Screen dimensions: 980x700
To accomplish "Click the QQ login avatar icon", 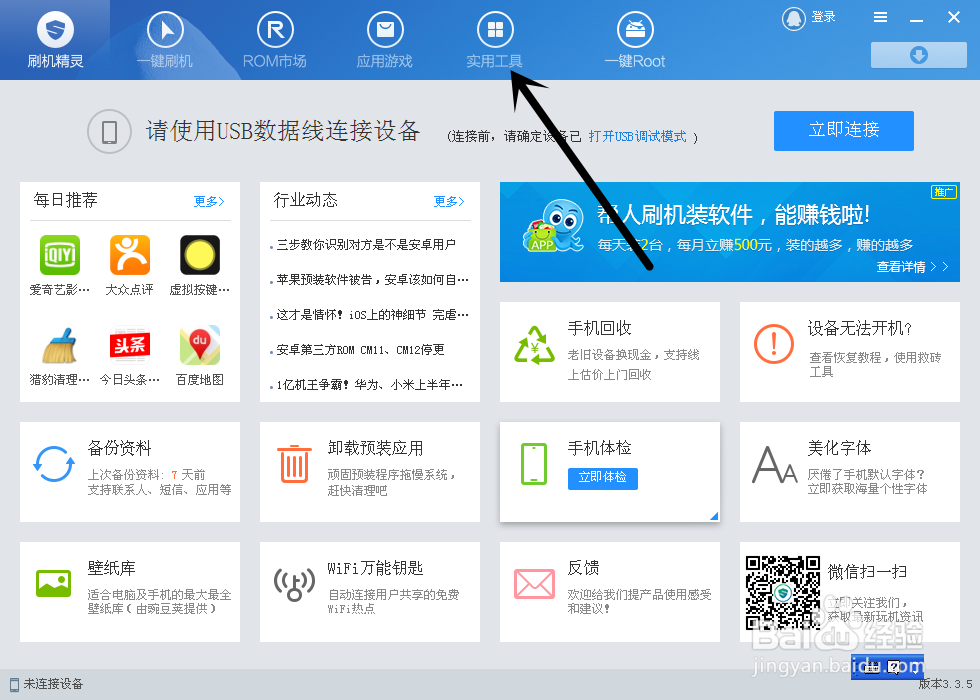I will click(794, 18).
